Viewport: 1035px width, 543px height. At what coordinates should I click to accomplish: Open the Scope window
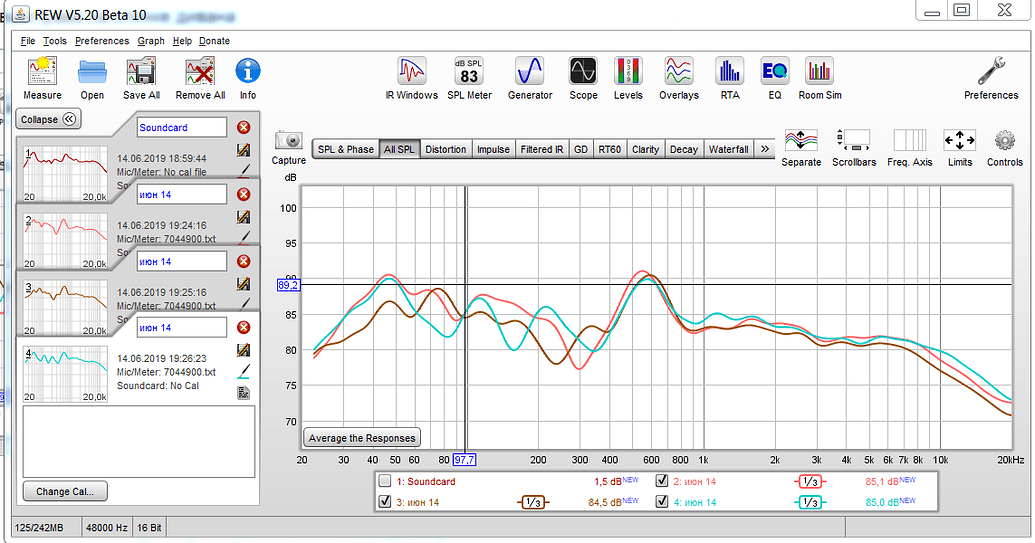point(583,78)
